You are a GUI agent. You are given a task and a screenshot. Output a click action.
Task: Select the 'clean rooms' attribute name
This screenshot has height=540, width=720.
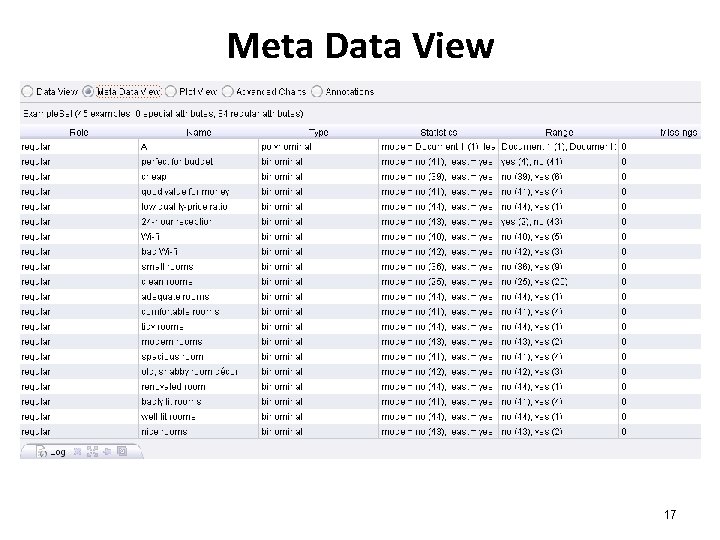click(x=167, y=282)
